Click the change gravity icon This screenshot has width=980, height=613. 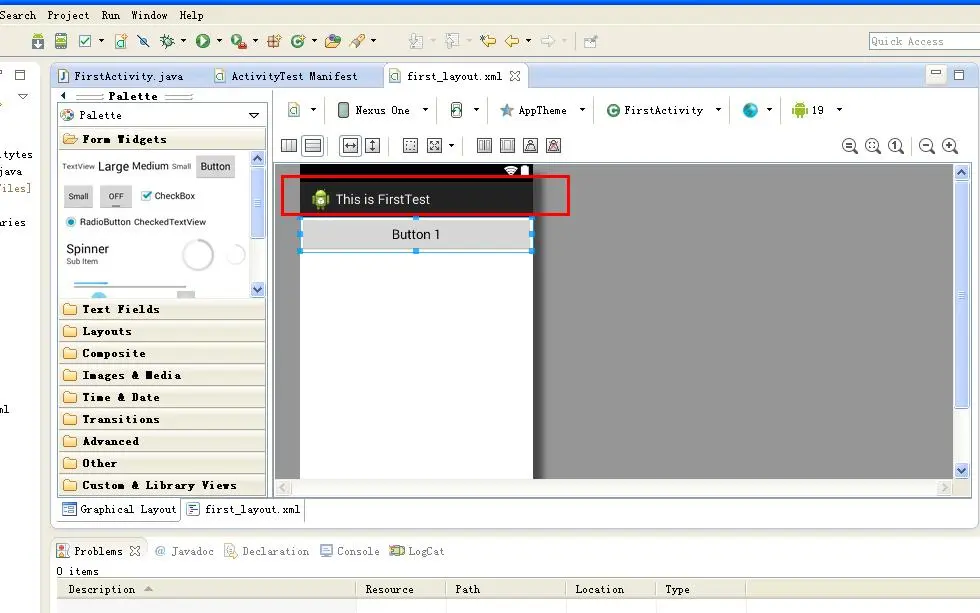[434, 146]
